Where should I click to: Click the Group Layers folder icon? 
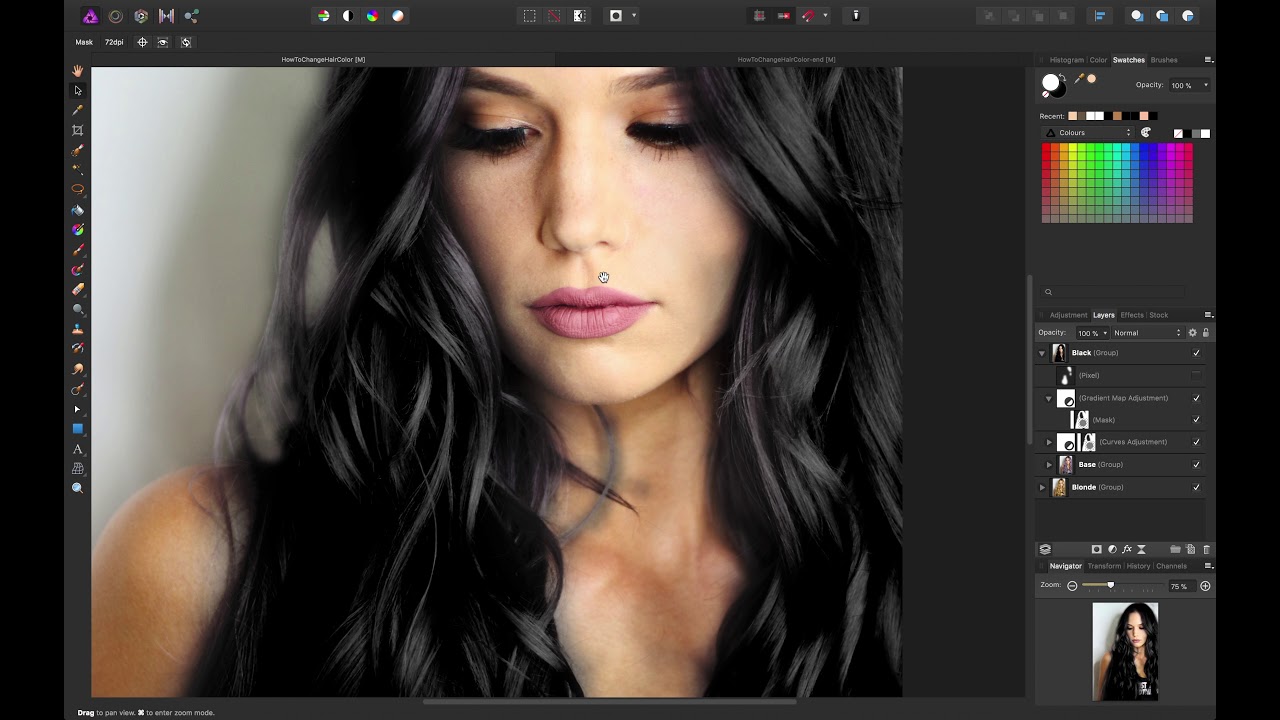[1176, 549]
